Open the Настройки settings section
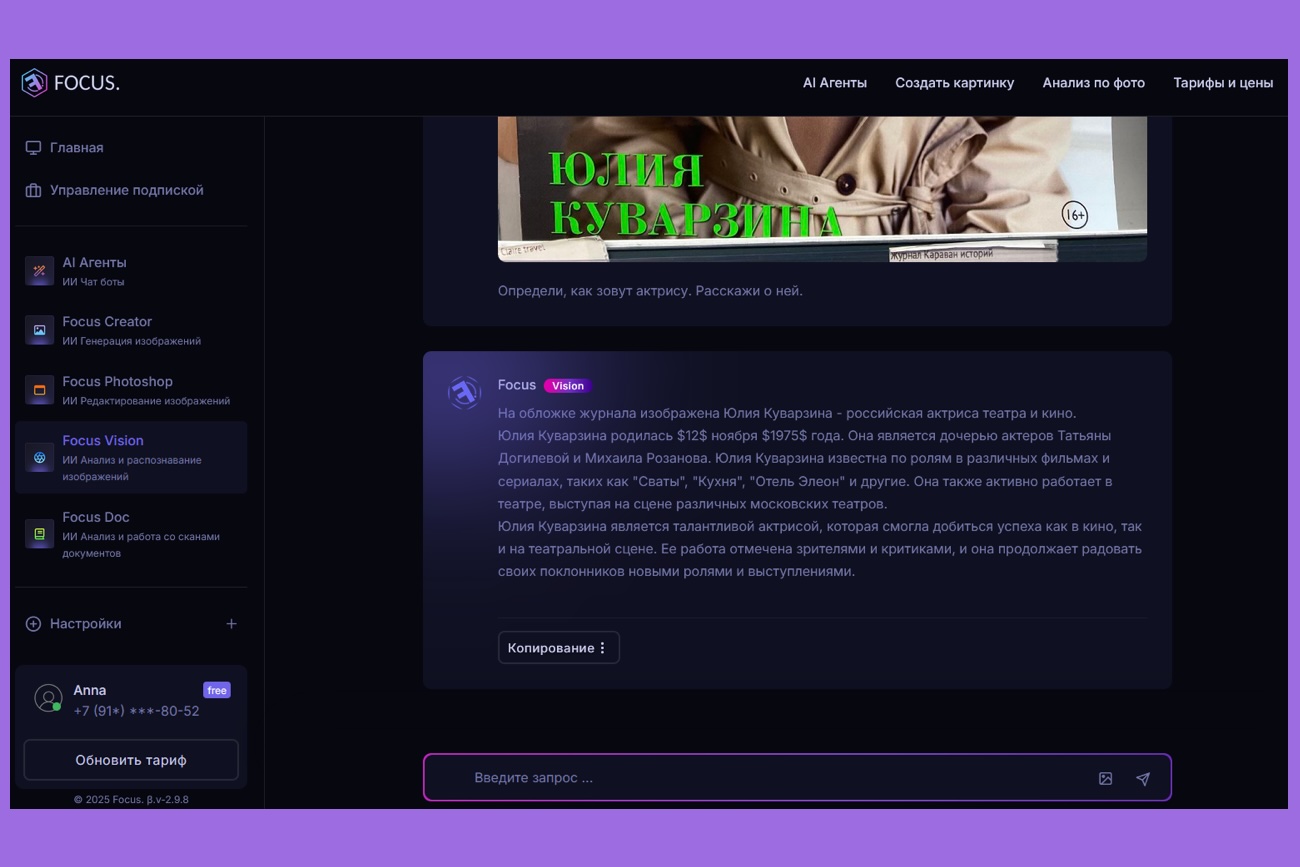This screenshot has height=867, width=1300. coord(85,624)
